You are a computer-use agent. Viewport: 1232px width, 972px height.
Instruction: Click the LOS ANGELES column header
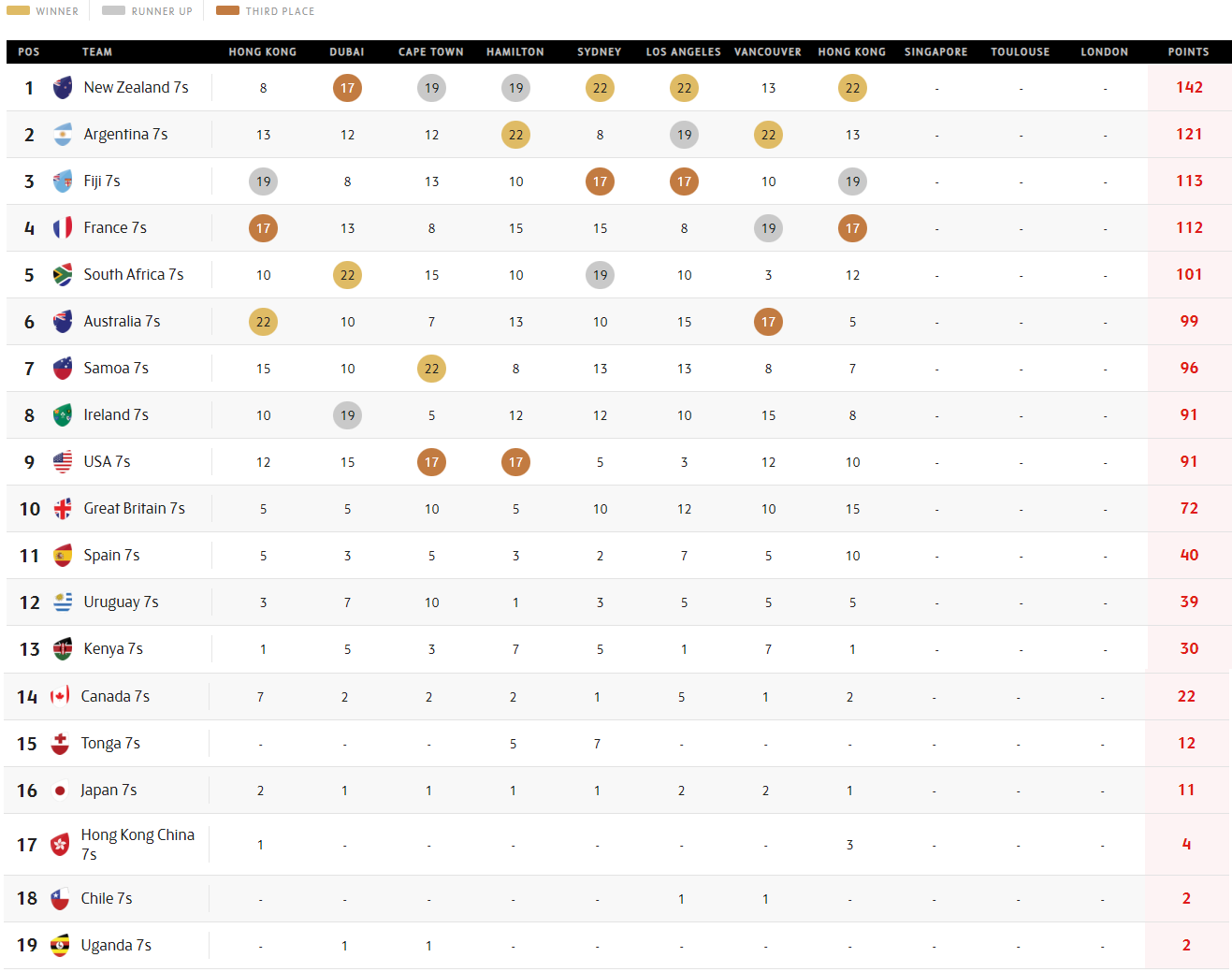tap(684, 52)
